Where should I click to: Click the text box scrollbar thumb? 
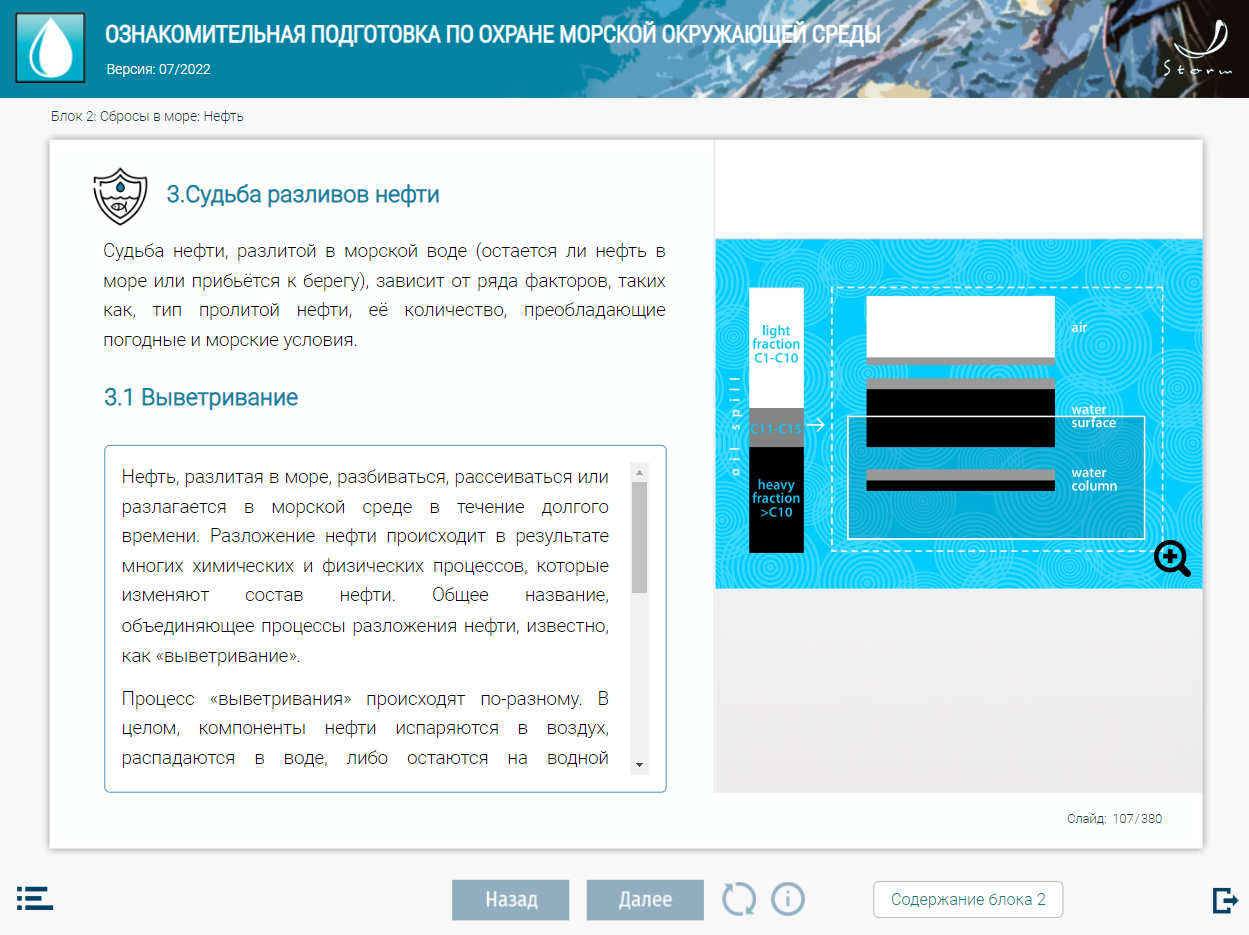640,538
